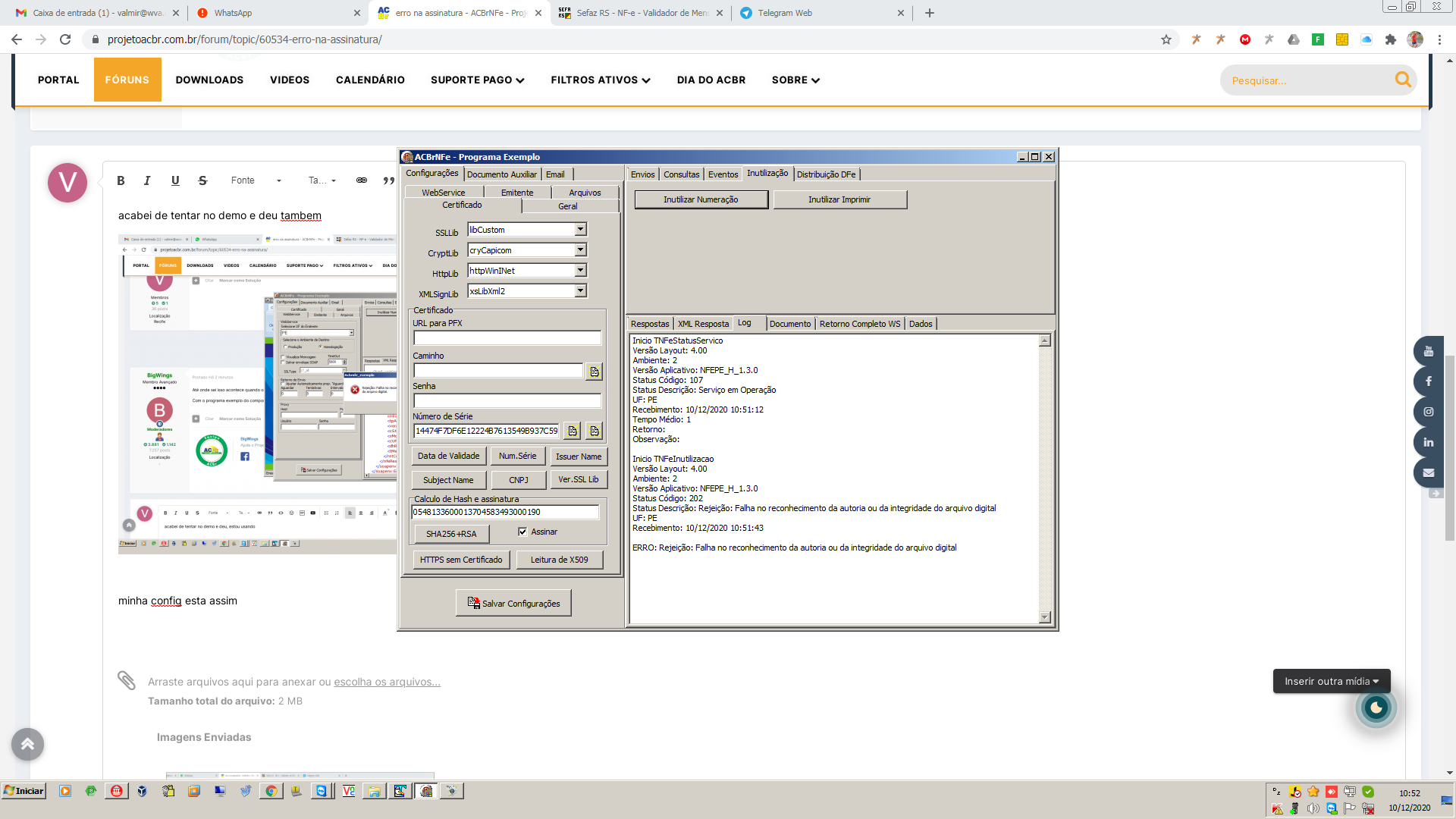Viewport: 1456px width, 819px height.
Task: Click the URL para PFX input field
Action: 507,338
